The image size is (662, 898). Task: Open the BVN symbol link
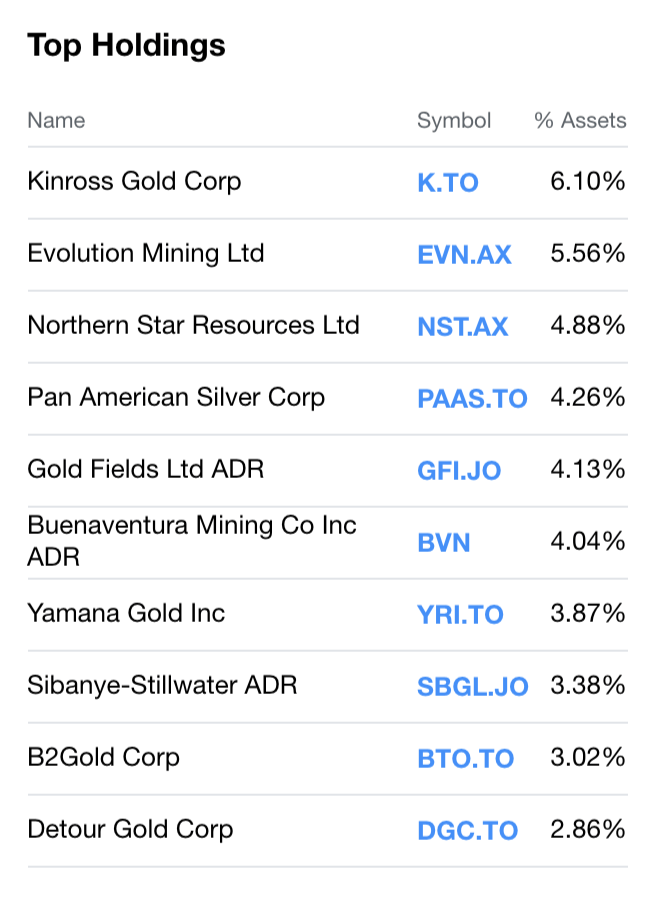[443, 543]
